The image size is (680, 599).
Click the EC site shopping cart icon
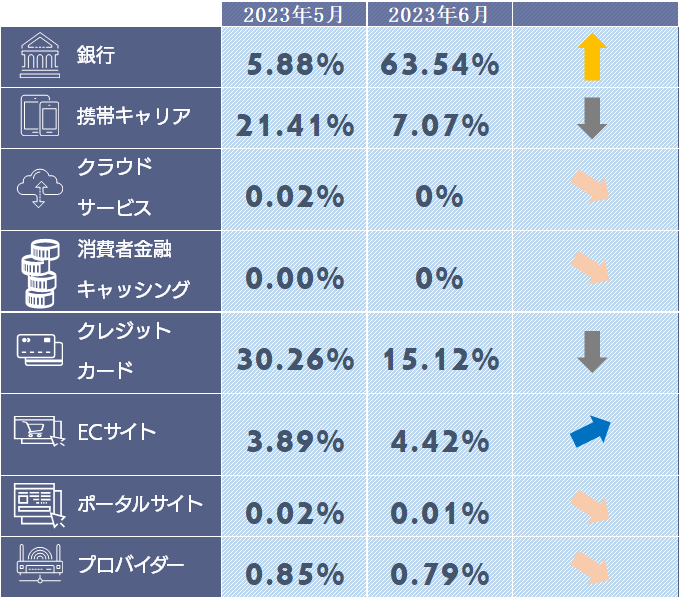[x=40, y=432]
